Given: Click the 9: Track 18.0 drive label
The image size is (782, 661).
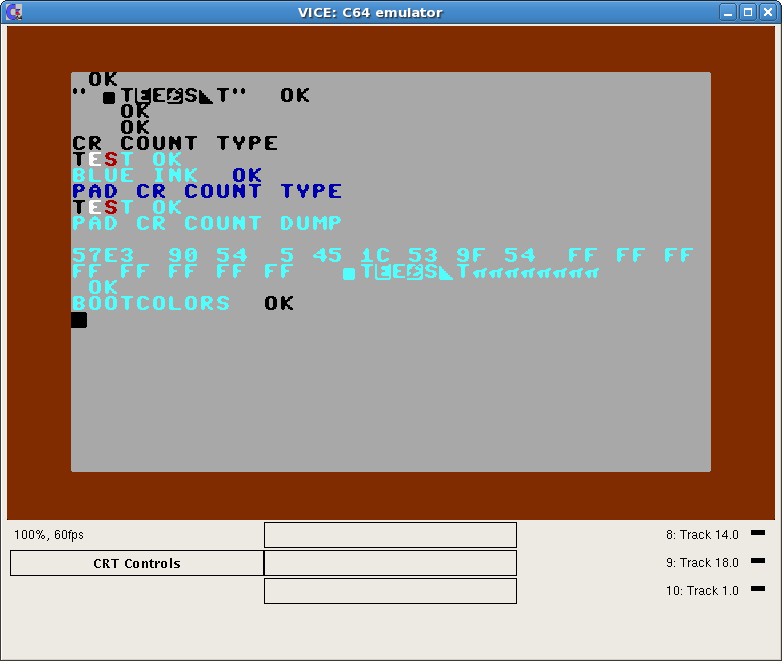Looking at the screenshot, I should (702, 563).
